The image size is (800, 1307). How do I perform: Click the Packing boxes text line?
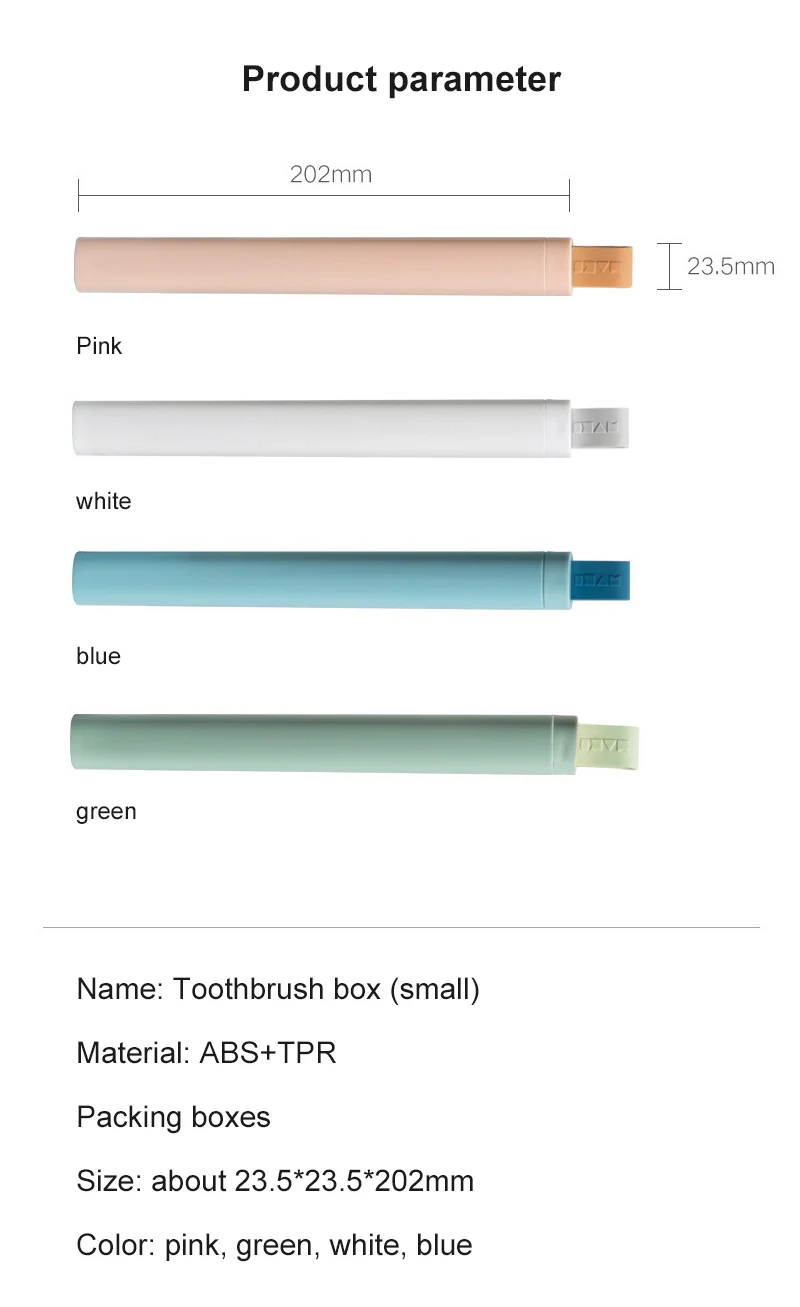click(173, 1116)
